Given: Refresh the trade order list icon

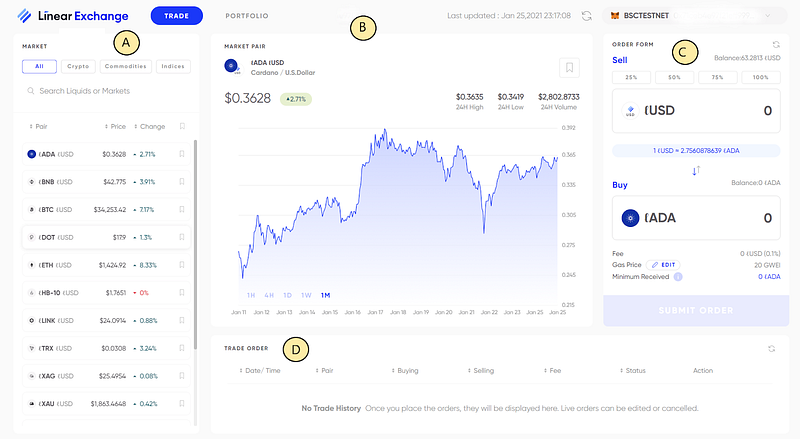Looking at the screenshot, I should (771, 349).
